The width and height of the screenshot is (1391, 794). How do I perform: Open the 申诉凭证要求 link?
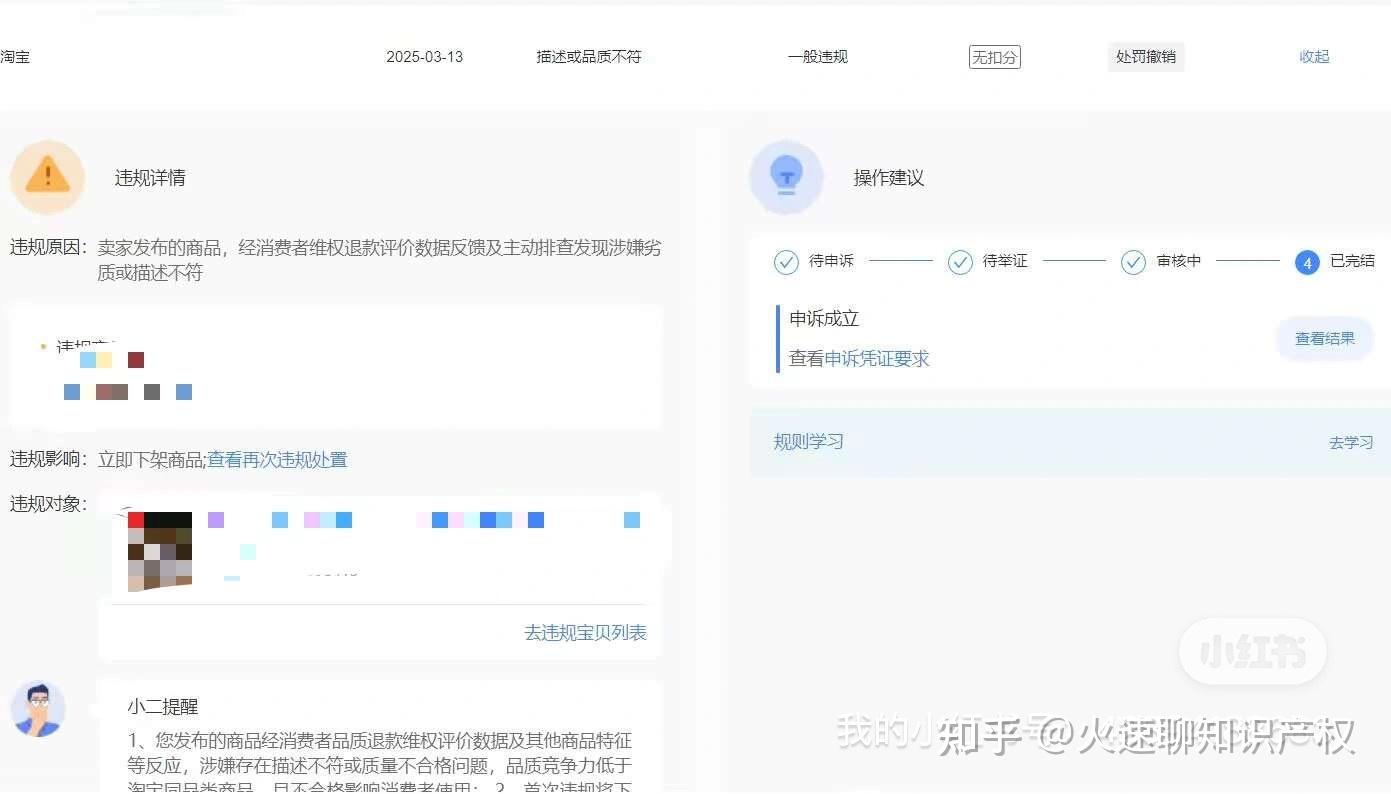pyautogui.click(x=877, y=358)
